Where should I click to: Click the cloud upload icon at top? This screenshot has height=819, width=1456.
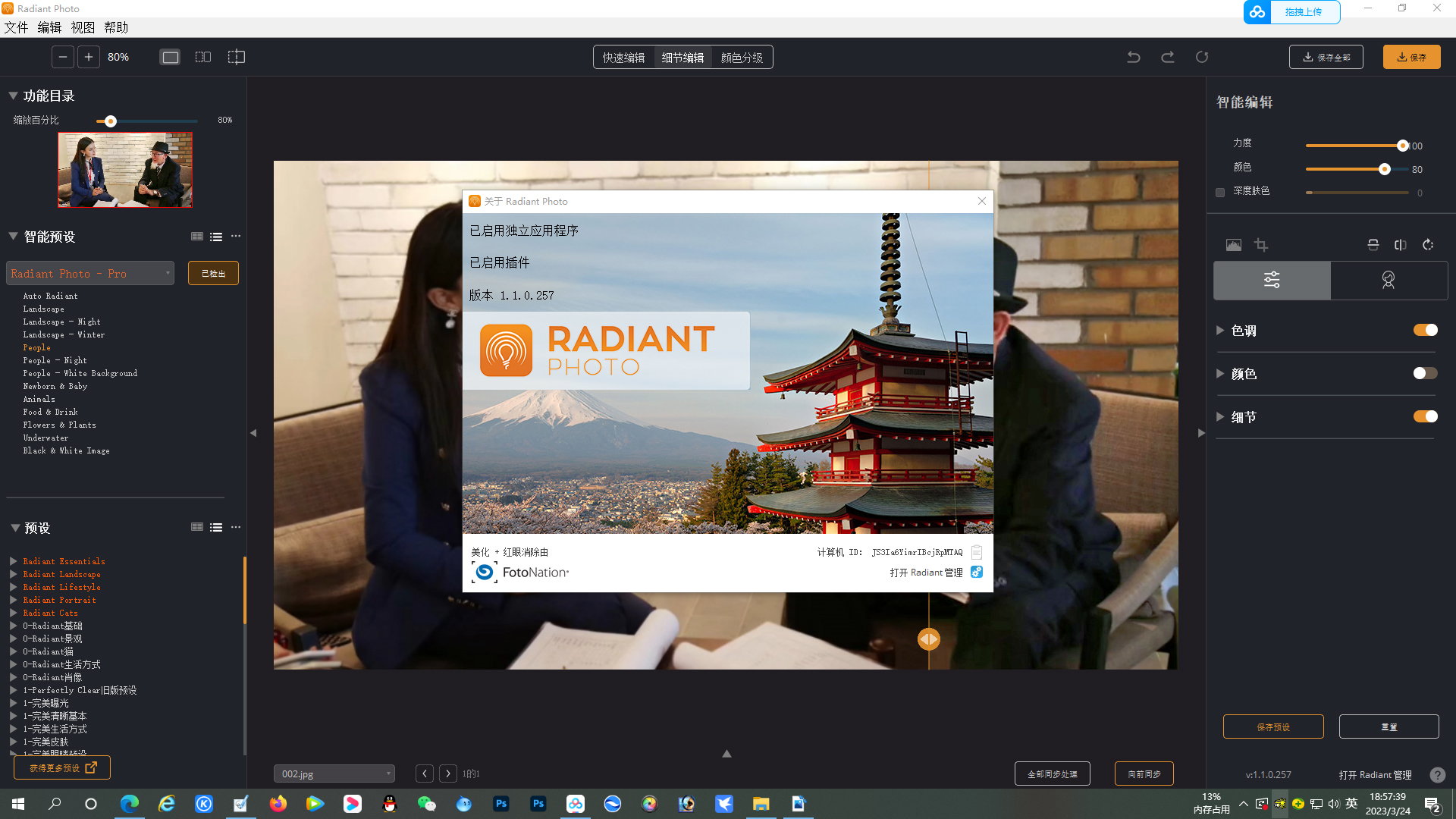[x=1257, y=12]
